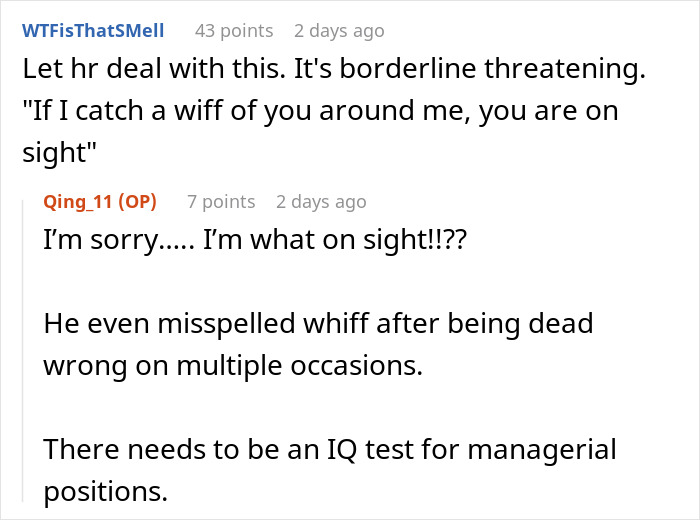This screenshot has height=520, width=700.
Task: Open the top comment's '2 days ago' timestamp
Action: coord(339,31)
